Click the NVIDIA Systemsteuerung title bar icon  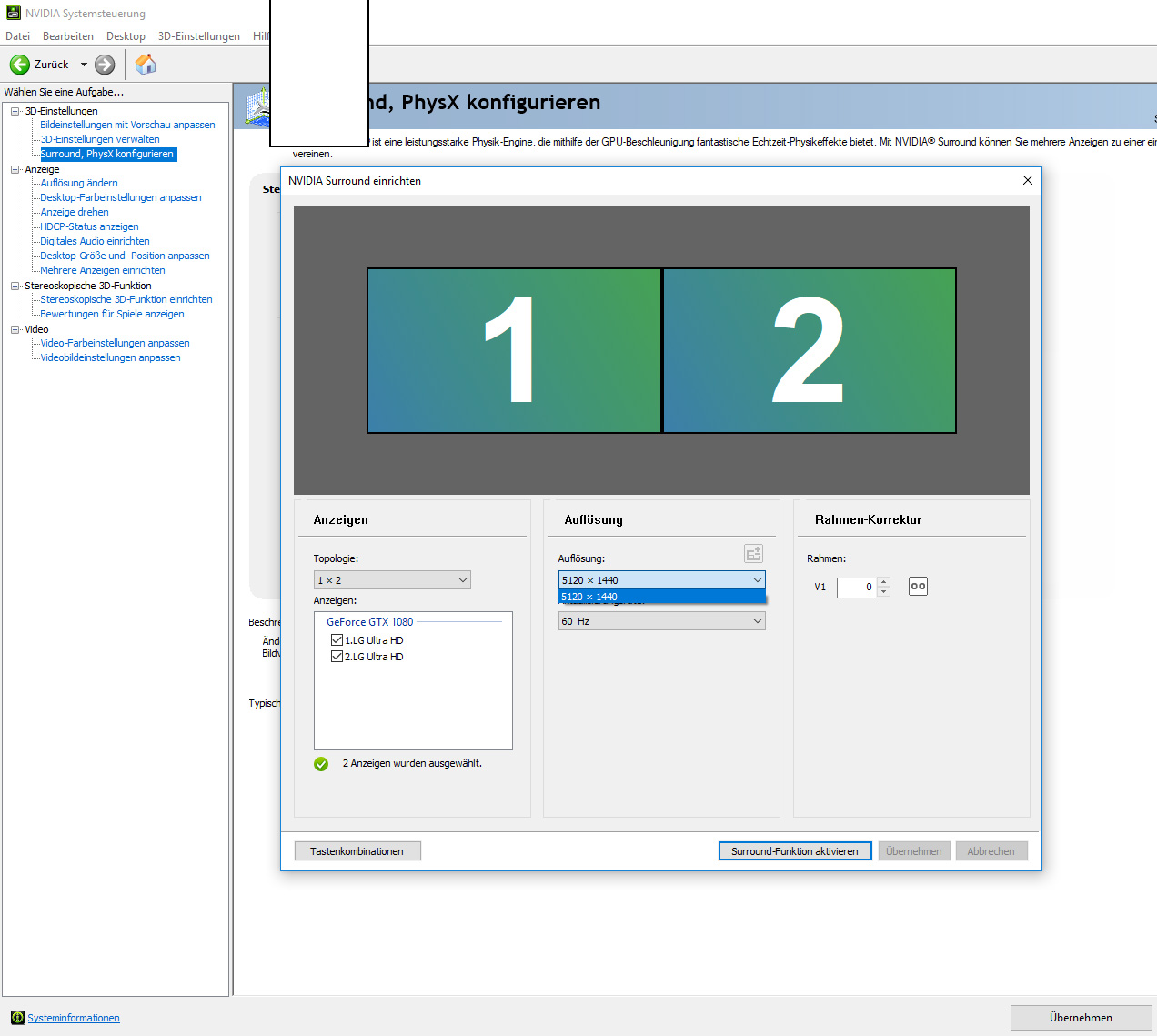pos(13,13)
